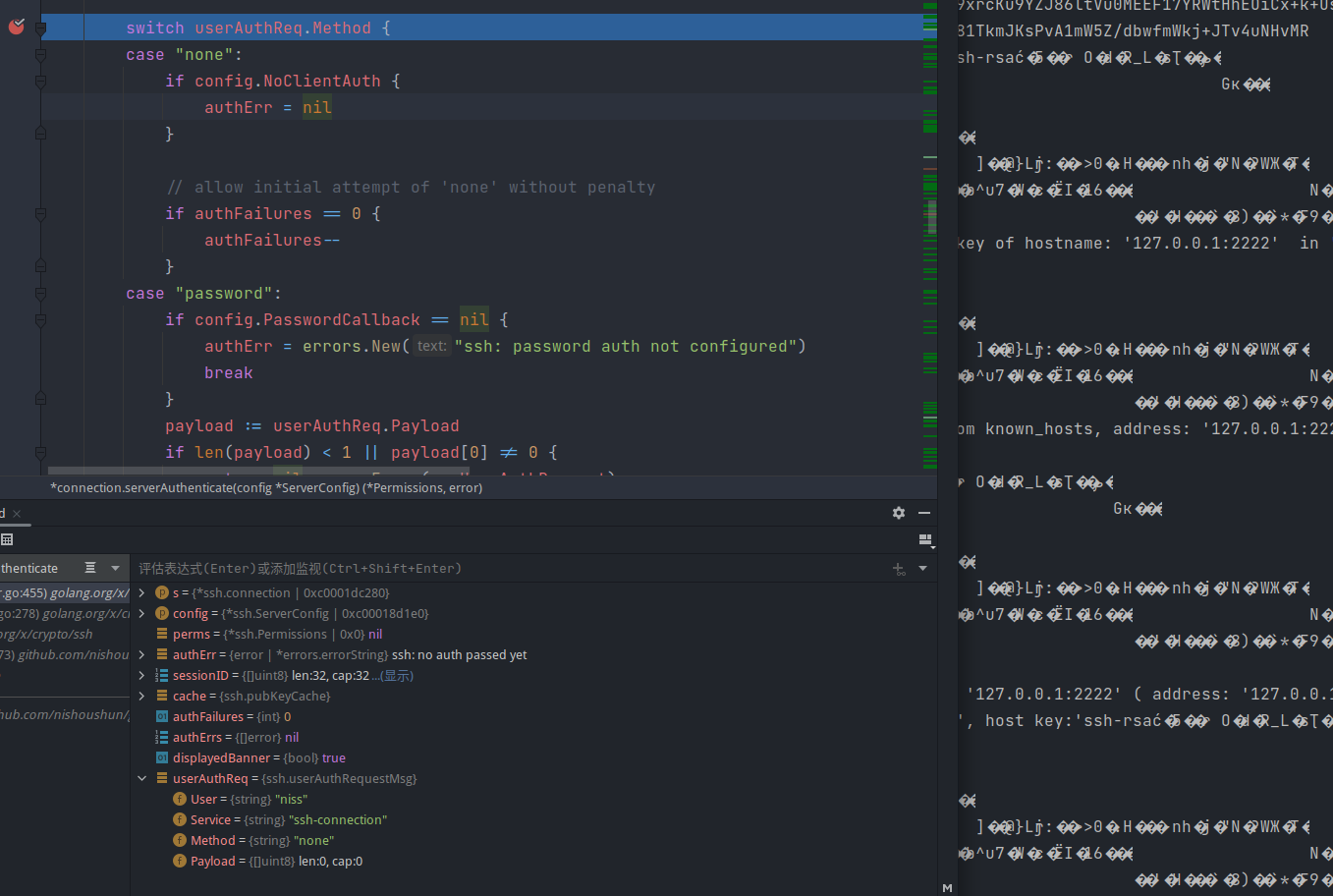Select the Service field "ssh-connection"
The image size is (1333, 896).
point(533,819)
